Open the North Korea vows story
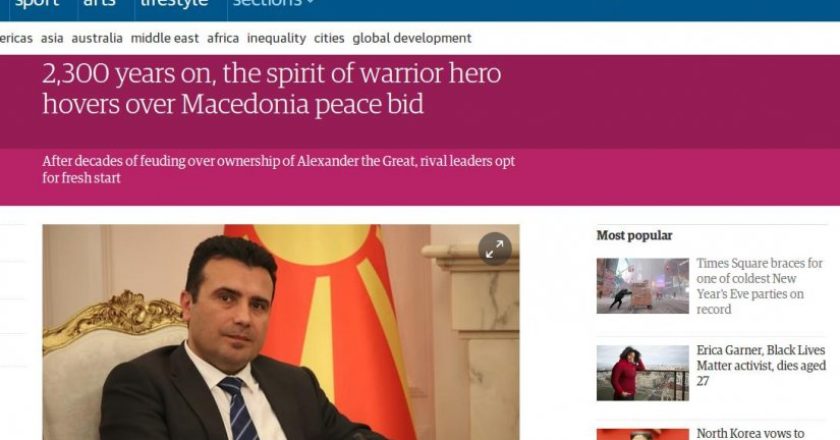Image resolution: width=840 pixels, height=440 pixels. coord(750,433)
